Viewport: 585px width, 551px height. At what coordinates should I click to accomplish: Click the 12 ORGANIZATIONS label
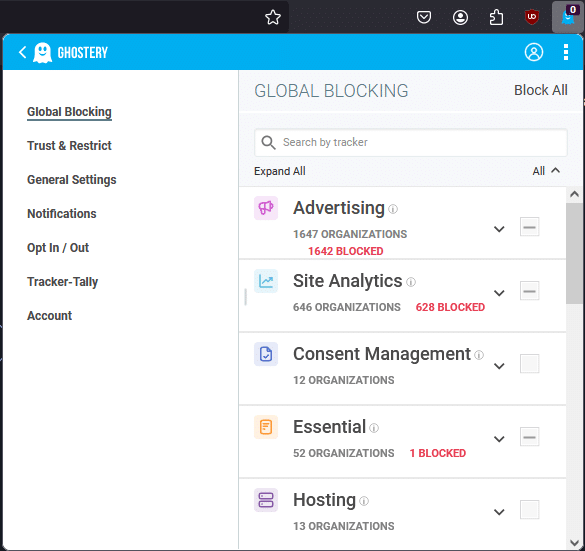(x=344, y=380)
